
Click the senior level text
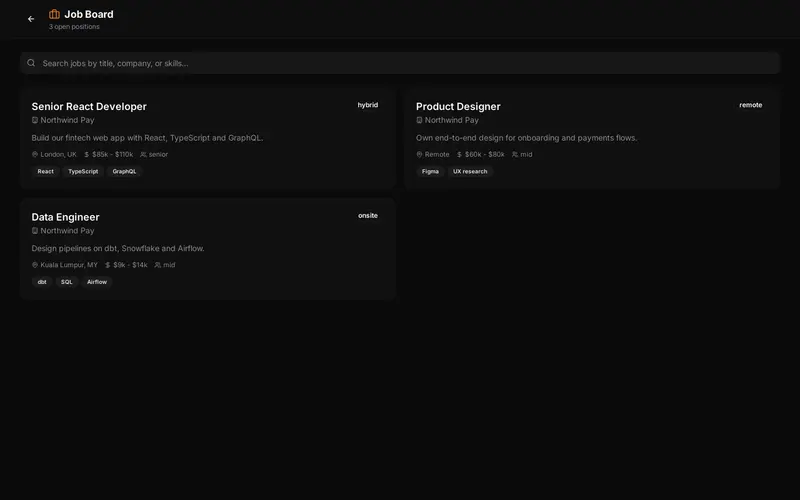pyautogui.click(x=158, y=155)
